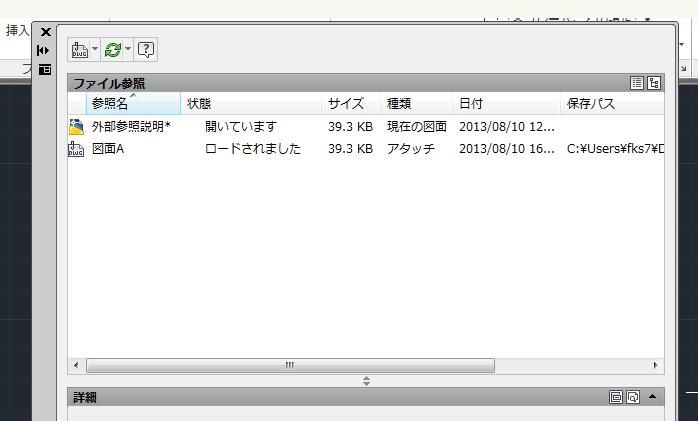Click the C:¥Users¥fks7 saved path cell
Screen dimensions: 698x421
pyautogui.click(x=615, y=149)
